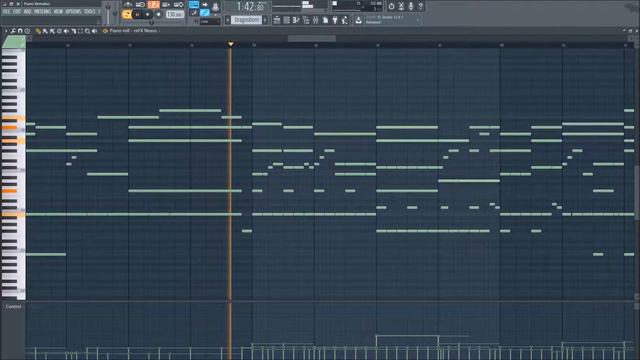
Task: Open the Dragonborn pattern selector
Action: pos(247,20)
